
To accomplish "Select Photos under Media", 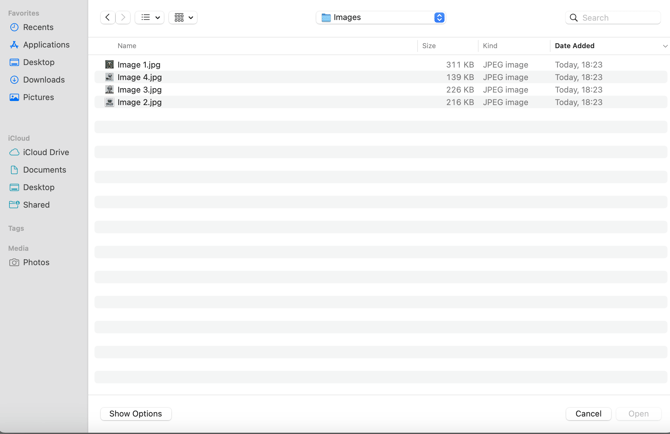I will tap(36, 262).
